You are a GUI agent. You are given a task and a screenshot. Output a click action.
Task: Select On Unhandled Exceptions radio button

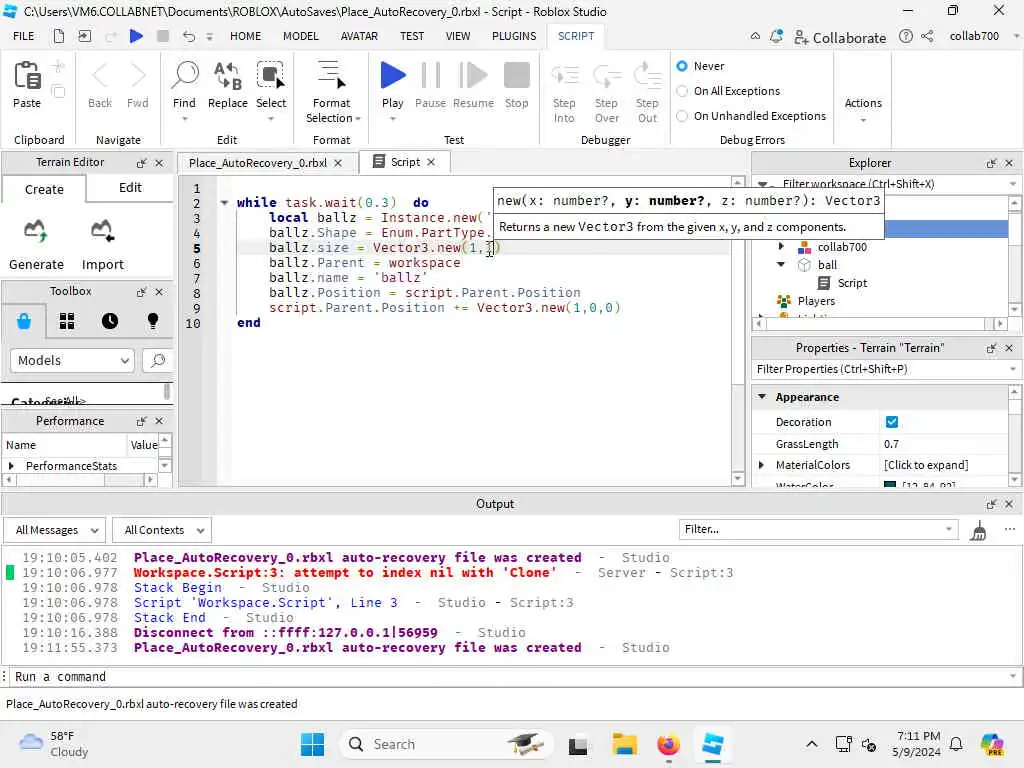pos(682,116)
